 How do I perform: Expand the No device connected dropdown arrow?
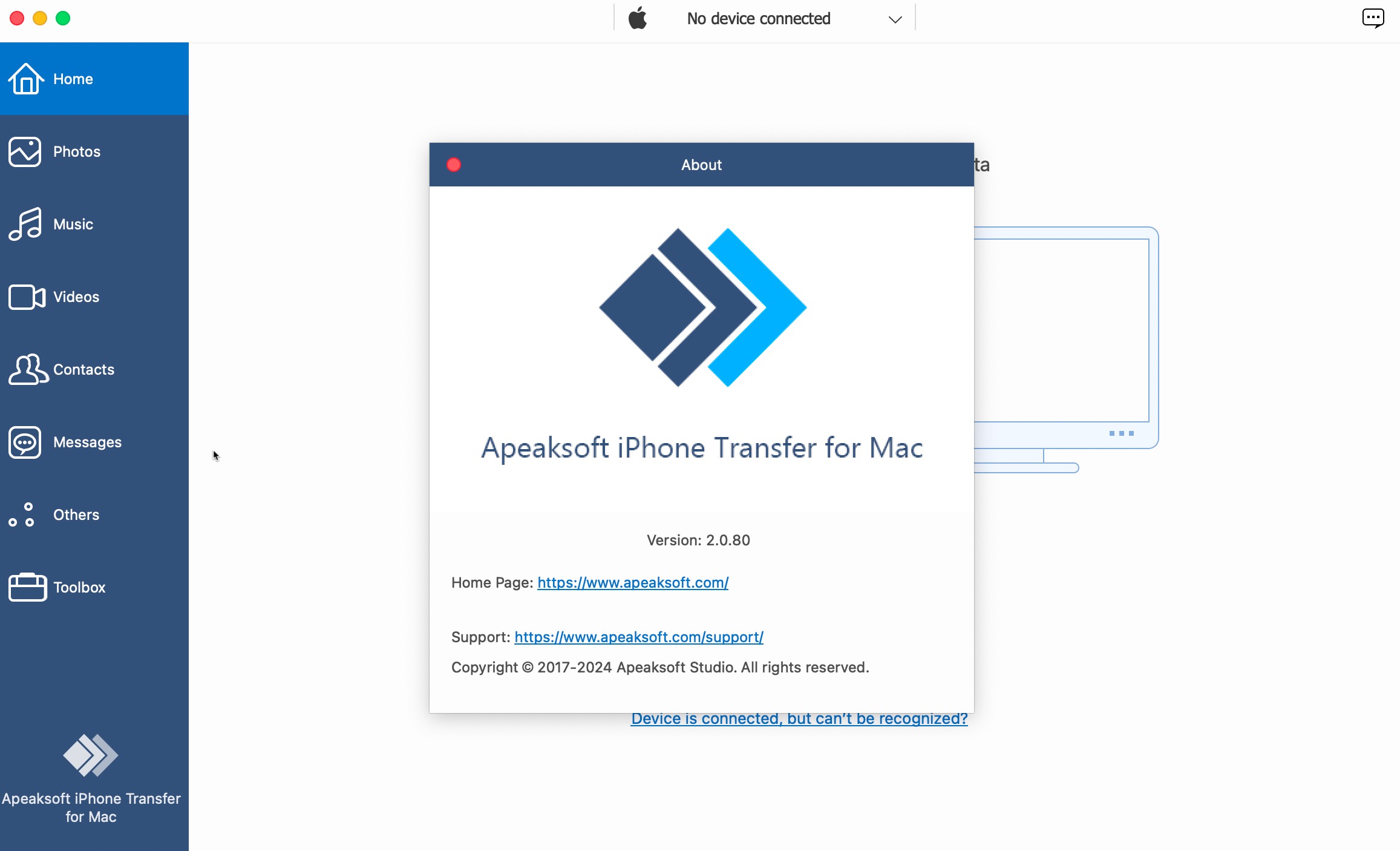pos(895,19)
